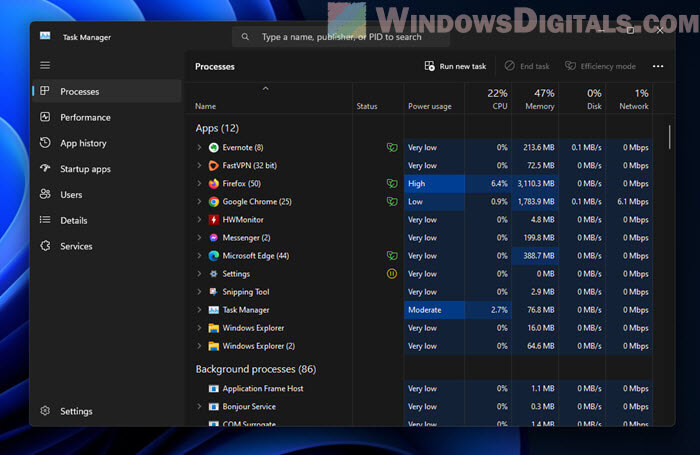Select the Task Manager Moderate power cell
This screenshot has height=455, width=700.
point(434,310)
